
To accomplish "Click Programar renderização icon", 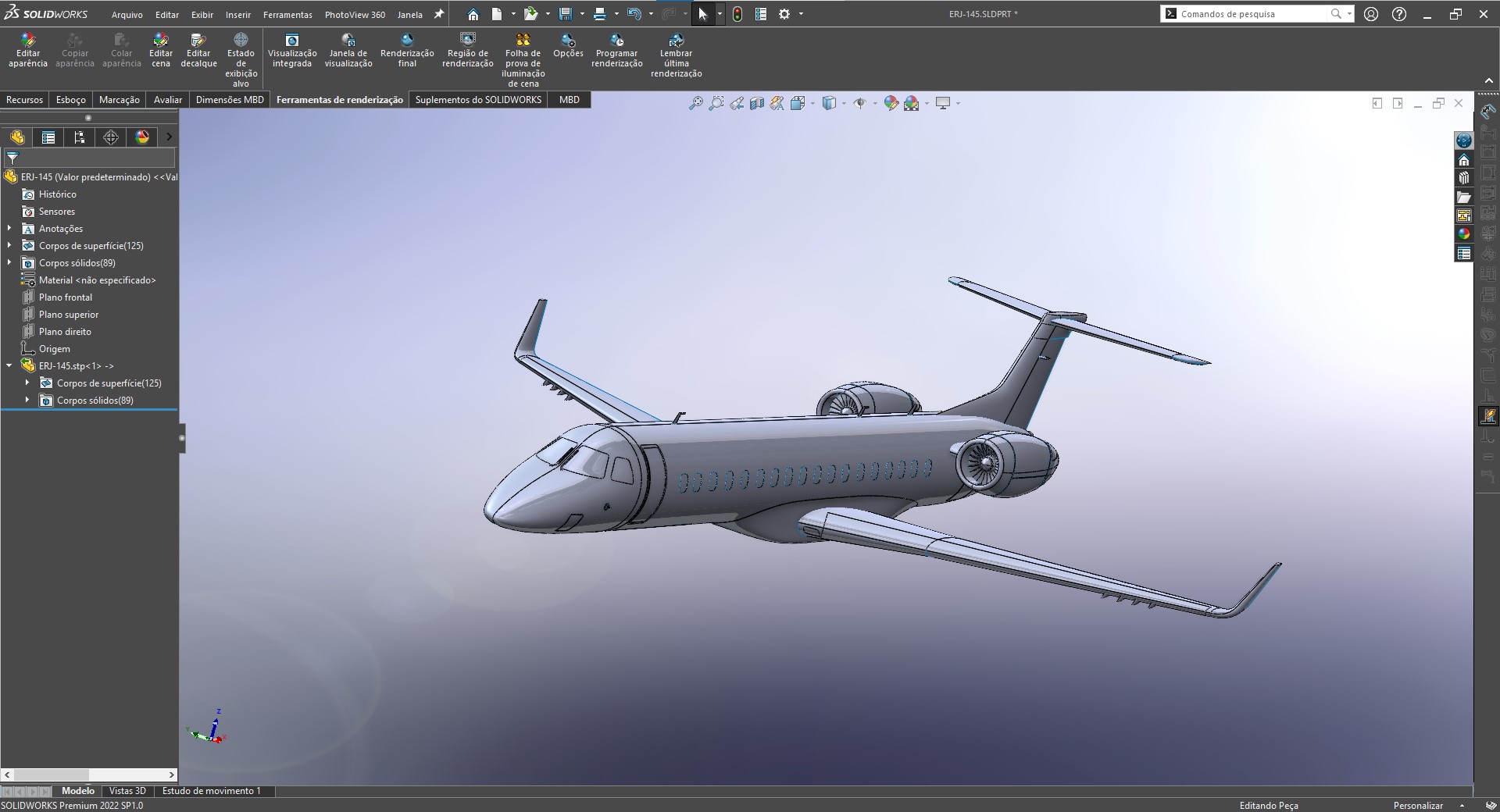I will point(616,50).
